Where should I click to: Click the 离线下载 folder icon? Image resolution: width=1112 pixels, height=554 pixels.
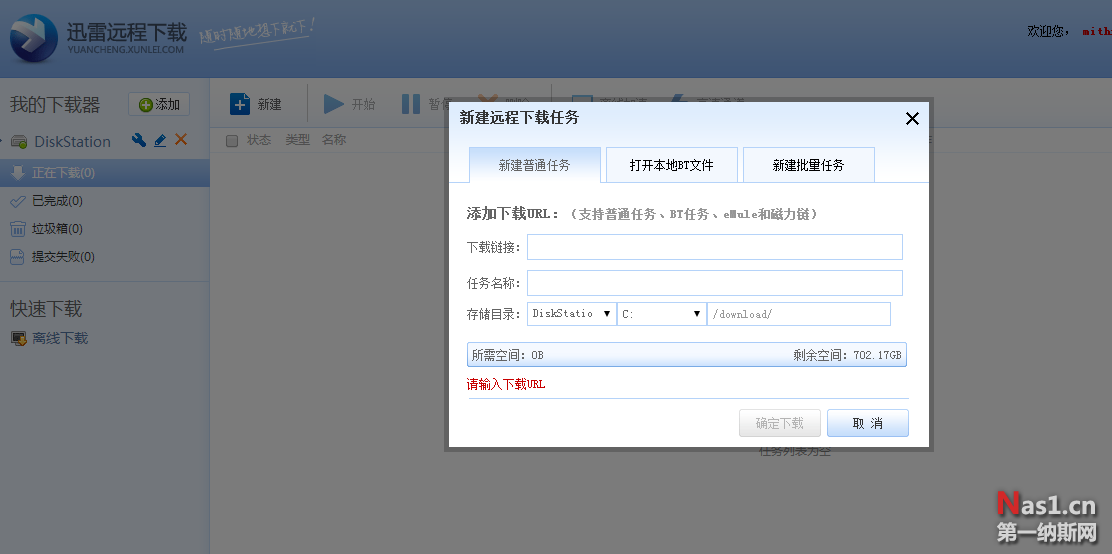(18, 338)
